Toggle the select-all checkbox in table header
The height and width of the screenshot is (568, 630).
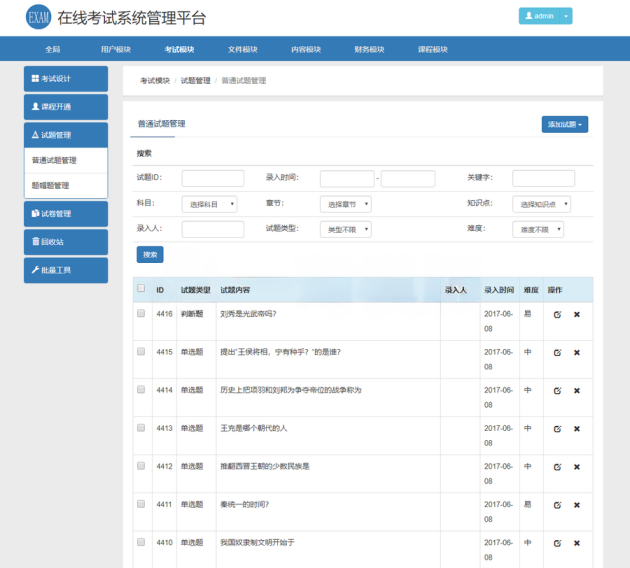click(141, 289)
